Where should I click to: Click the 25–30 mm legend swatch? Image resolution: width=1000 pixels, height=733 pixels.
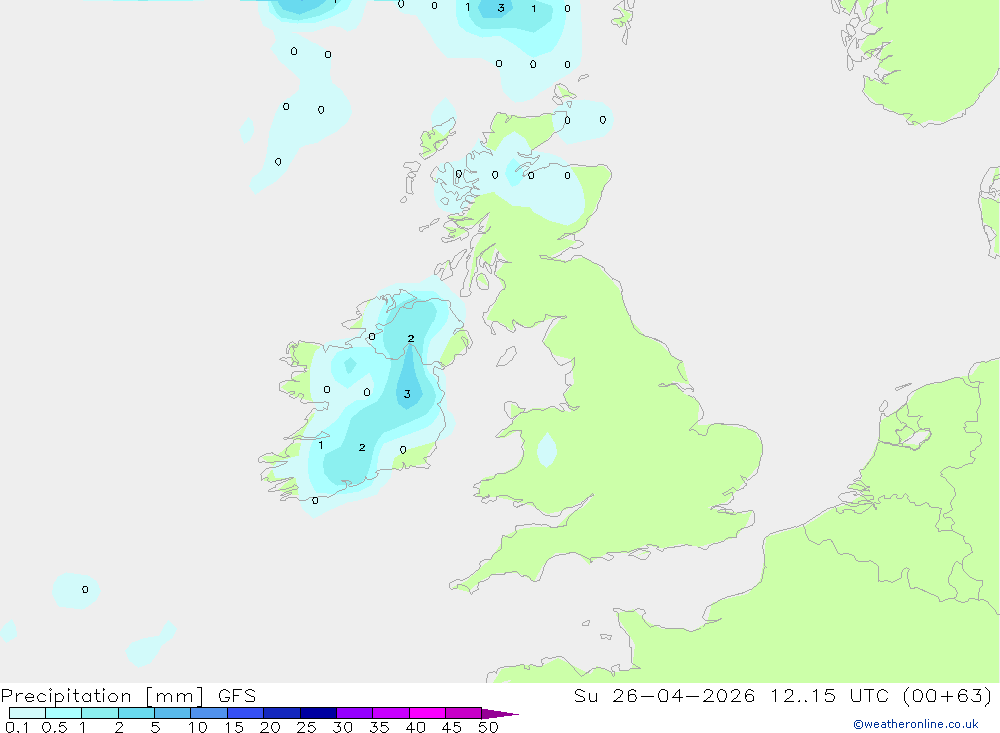(318, 713)
